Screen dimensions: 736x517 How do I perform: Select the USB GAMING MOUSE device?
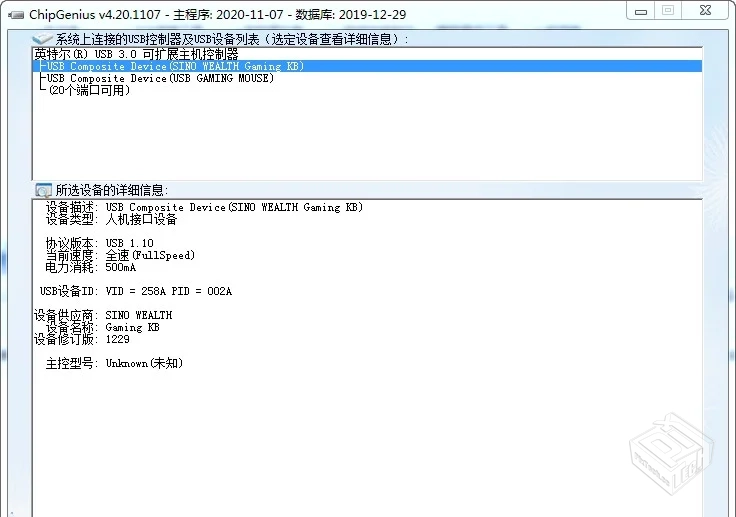click(160, 78)
